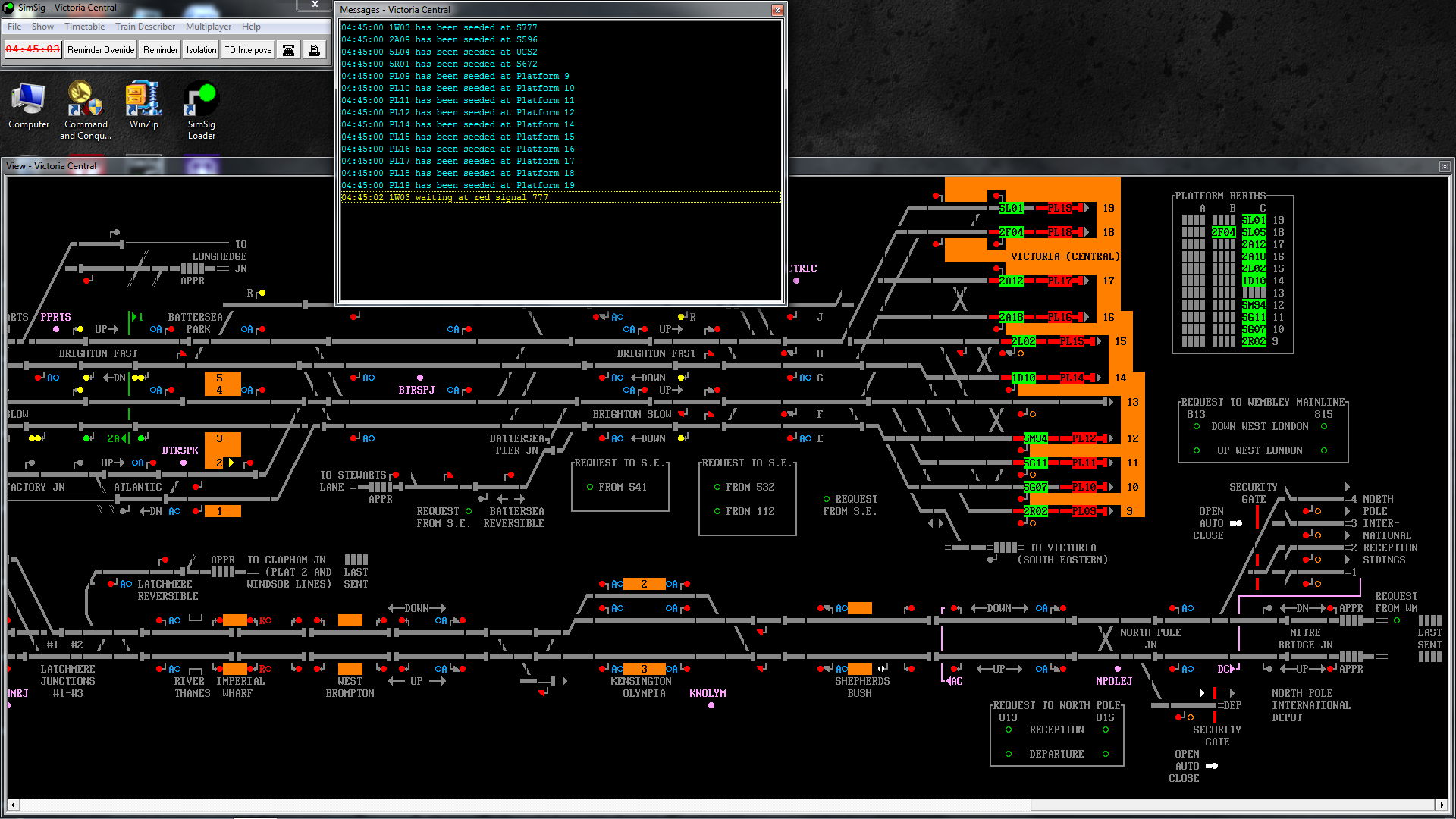Toggle Departure 815 request to North Pole
Viewport: 1456px width, 819px height.
[1106, 754]
